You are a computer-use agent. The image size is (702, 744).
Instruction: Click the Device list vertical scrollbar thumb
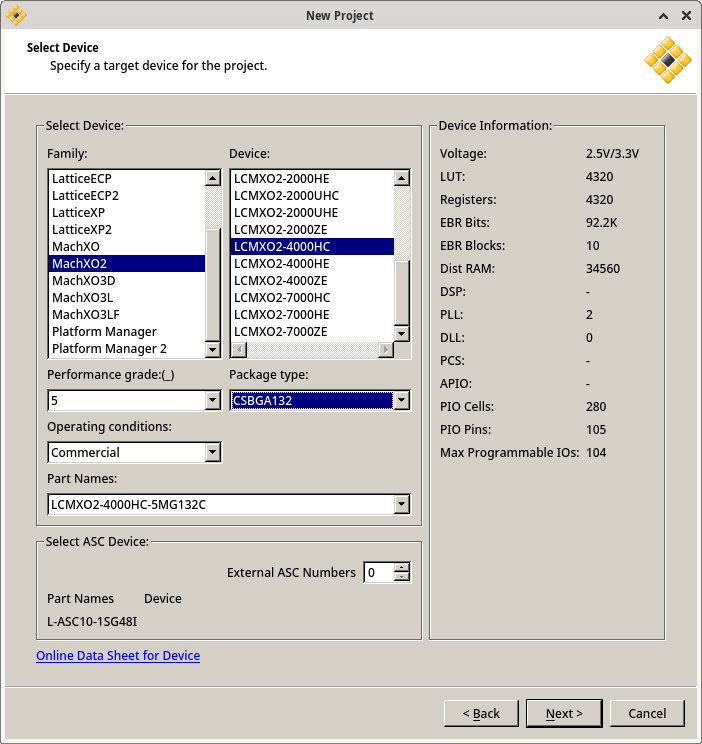402,293
